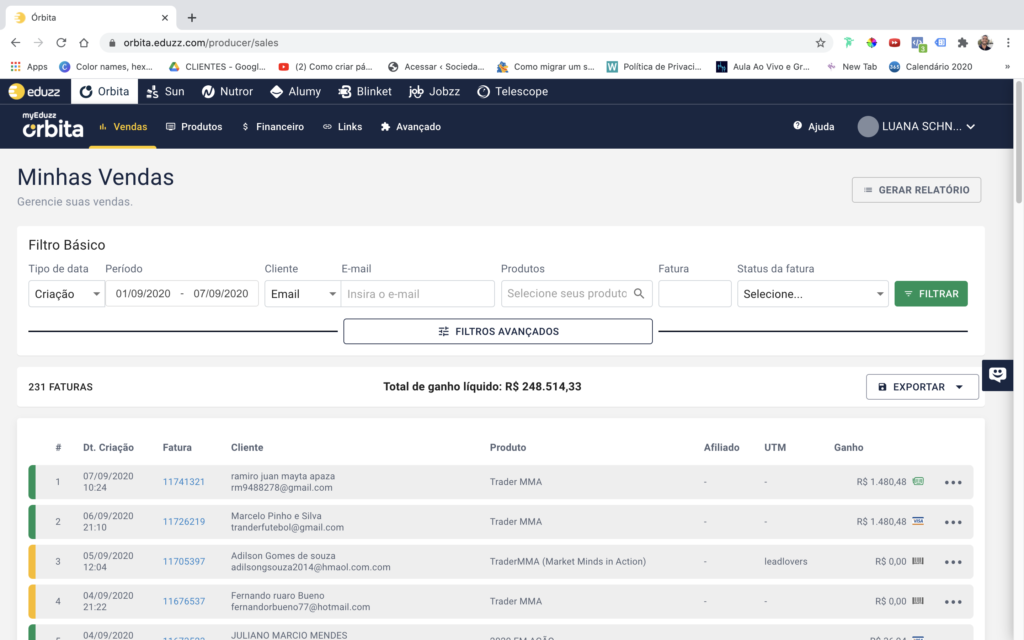Switch to Blinket app tab

click(x=364, y=91)
